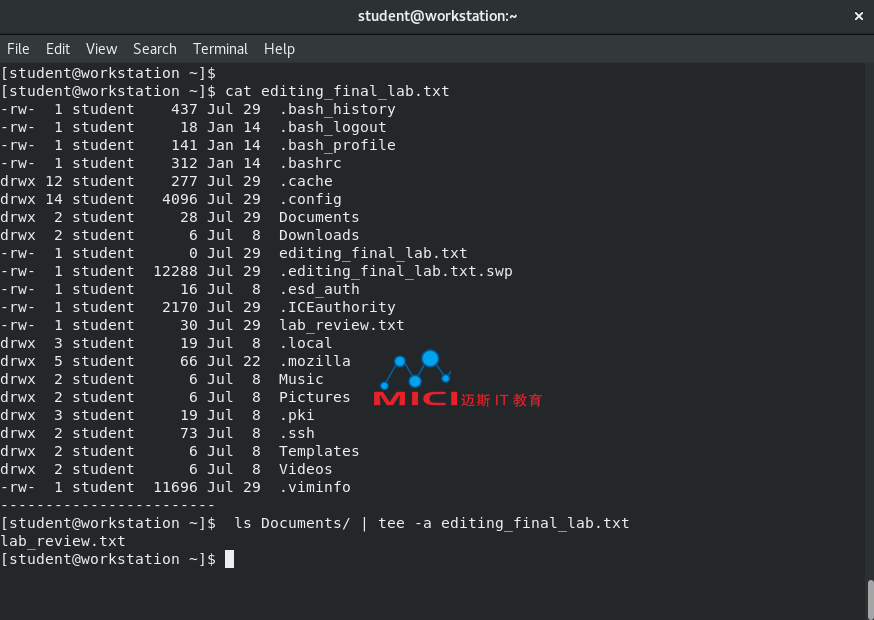
Task: Click the student@workstation title bar
Action: (x=437, y=16)
